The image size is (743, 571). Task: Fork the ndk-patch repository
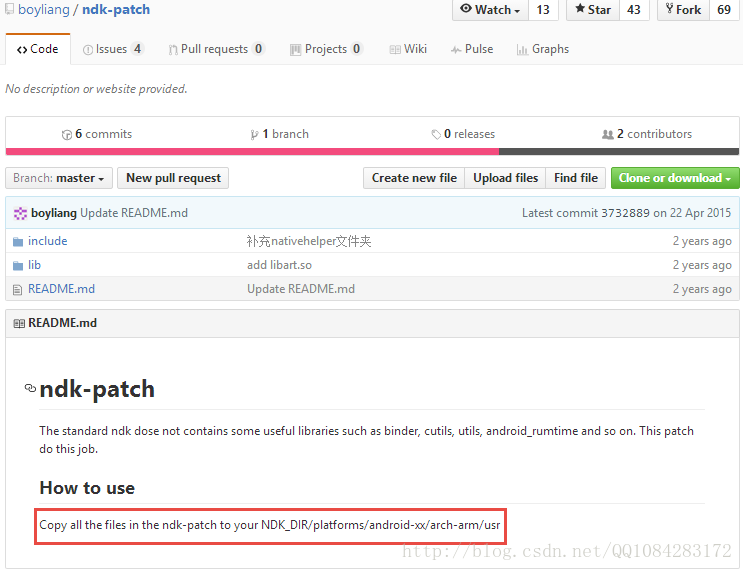pos(683,10)
